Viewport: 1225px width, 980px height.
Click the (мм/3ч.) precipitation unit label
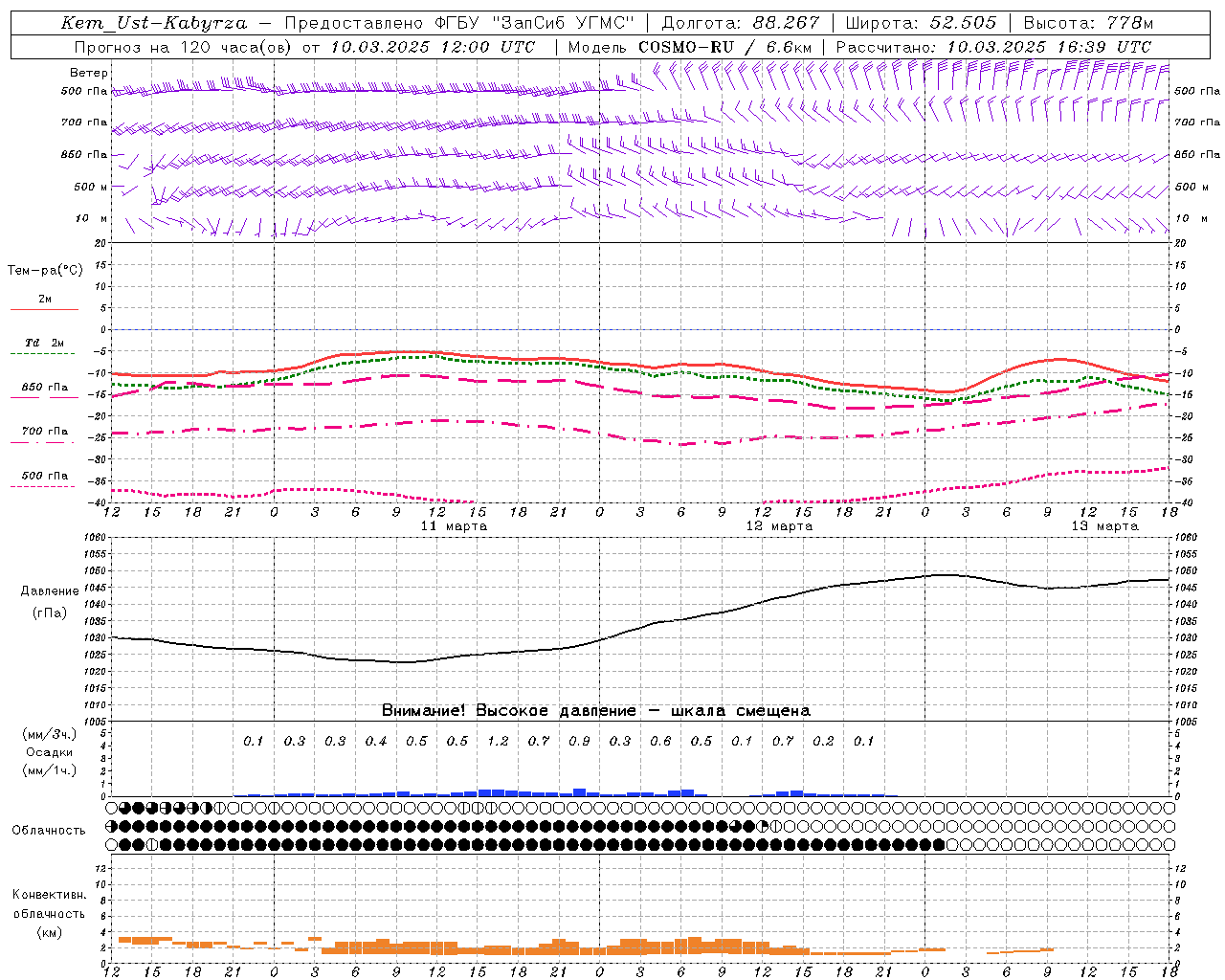coord(50,734)
